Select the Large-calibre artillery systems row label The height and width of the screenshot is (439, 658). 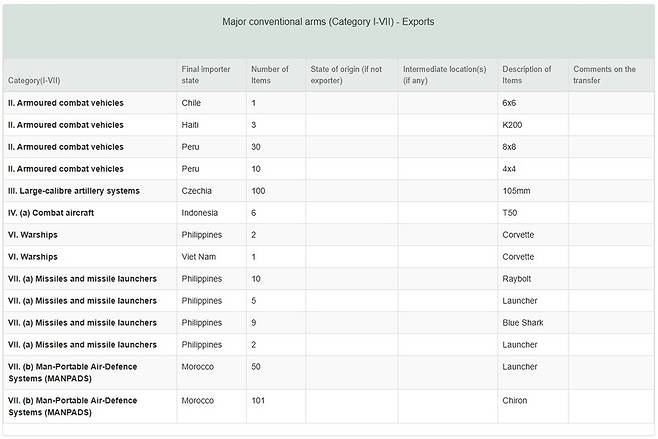click(x=74, y=191)
